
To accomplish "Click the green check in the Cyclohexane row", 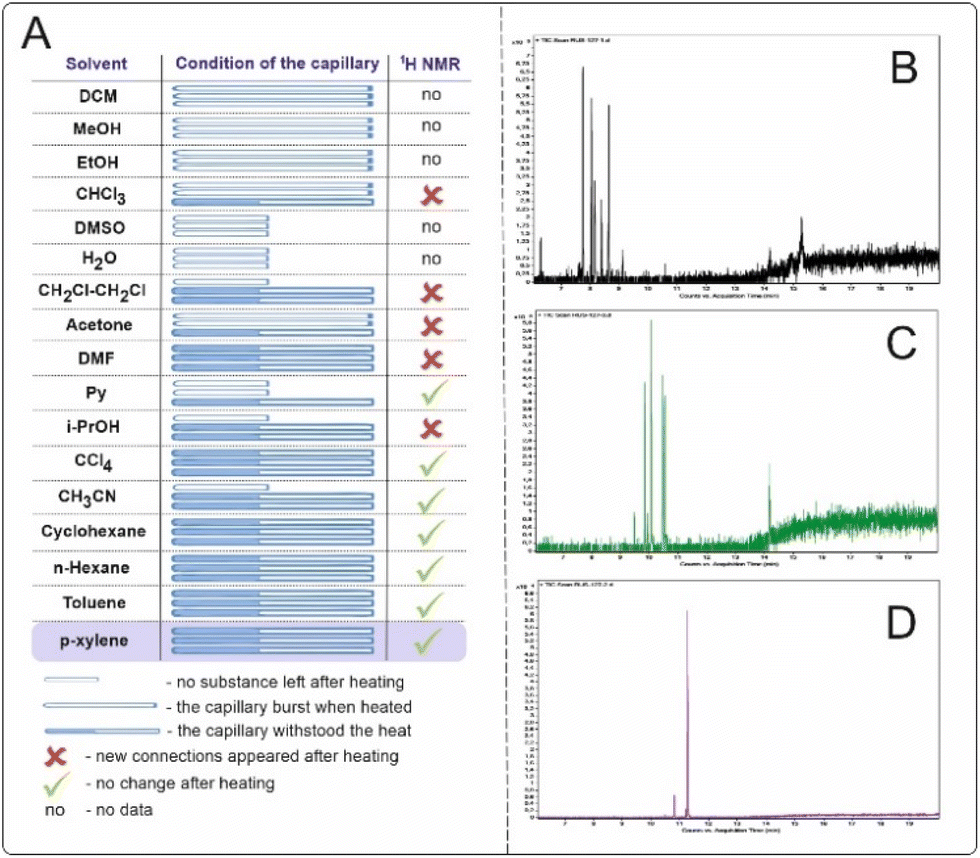I will click(431, 533).
